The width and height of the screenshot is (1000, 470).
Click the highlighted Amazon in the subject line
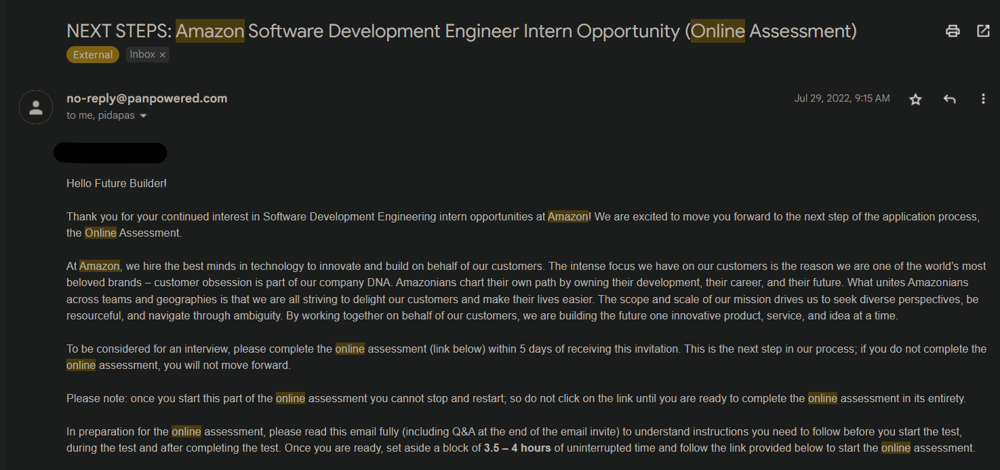210,31
